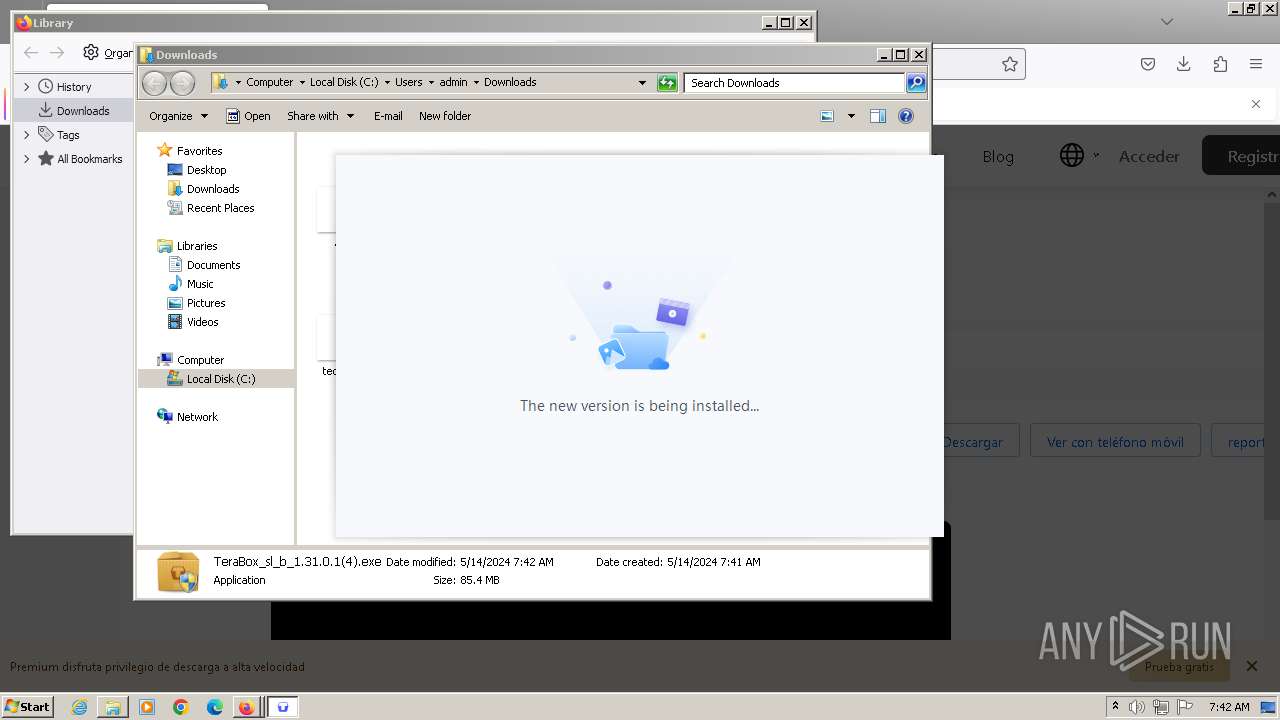
Task: Open Windows Media Player taskbar icon
Action: tap(147, 707)
